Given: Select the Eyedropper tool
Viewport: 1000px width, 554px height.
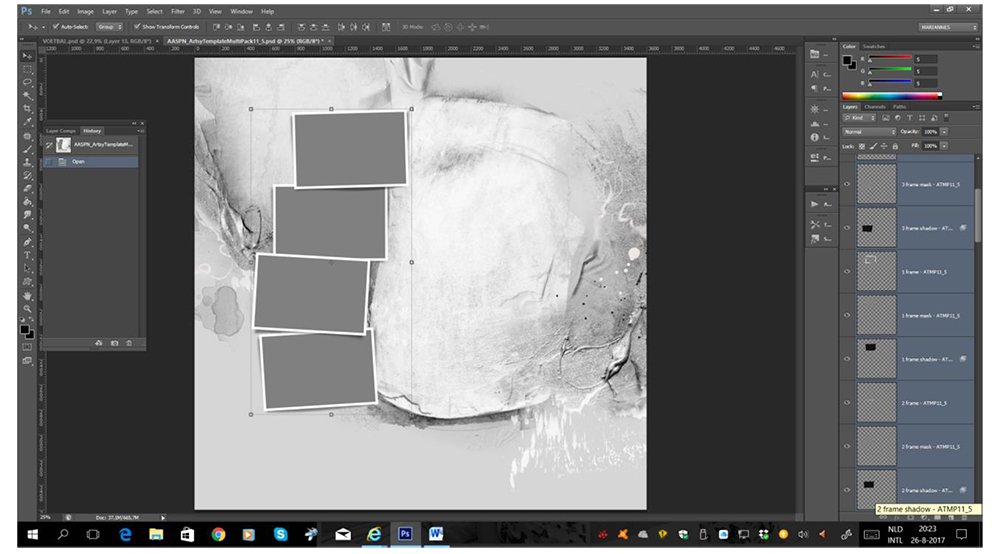Looking at the screenshot, I should (x=27, y=122).
